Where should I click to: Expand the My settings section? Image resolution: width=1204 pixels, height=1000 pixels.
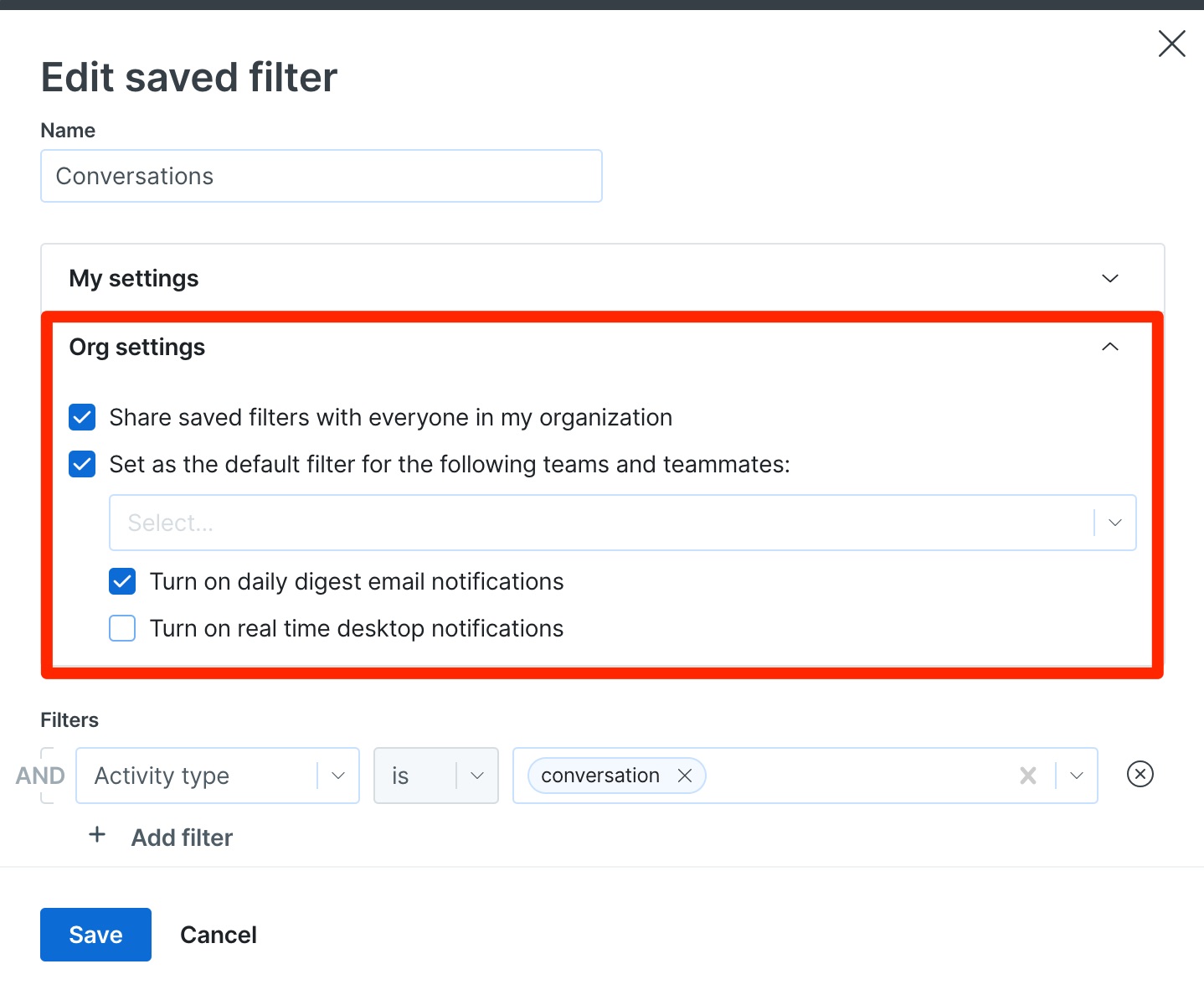point(1110,278)
